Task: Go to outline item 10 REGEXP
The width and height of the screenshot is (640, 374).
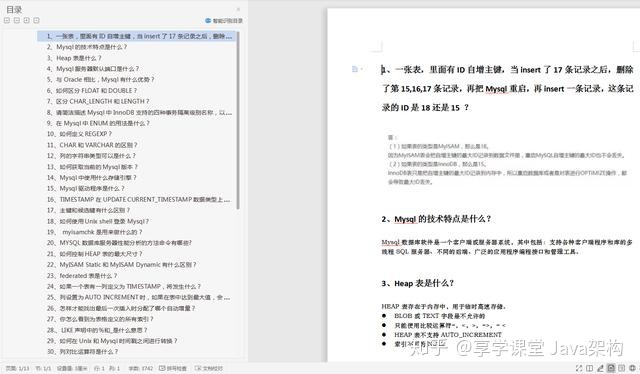Action: [79, 134]
